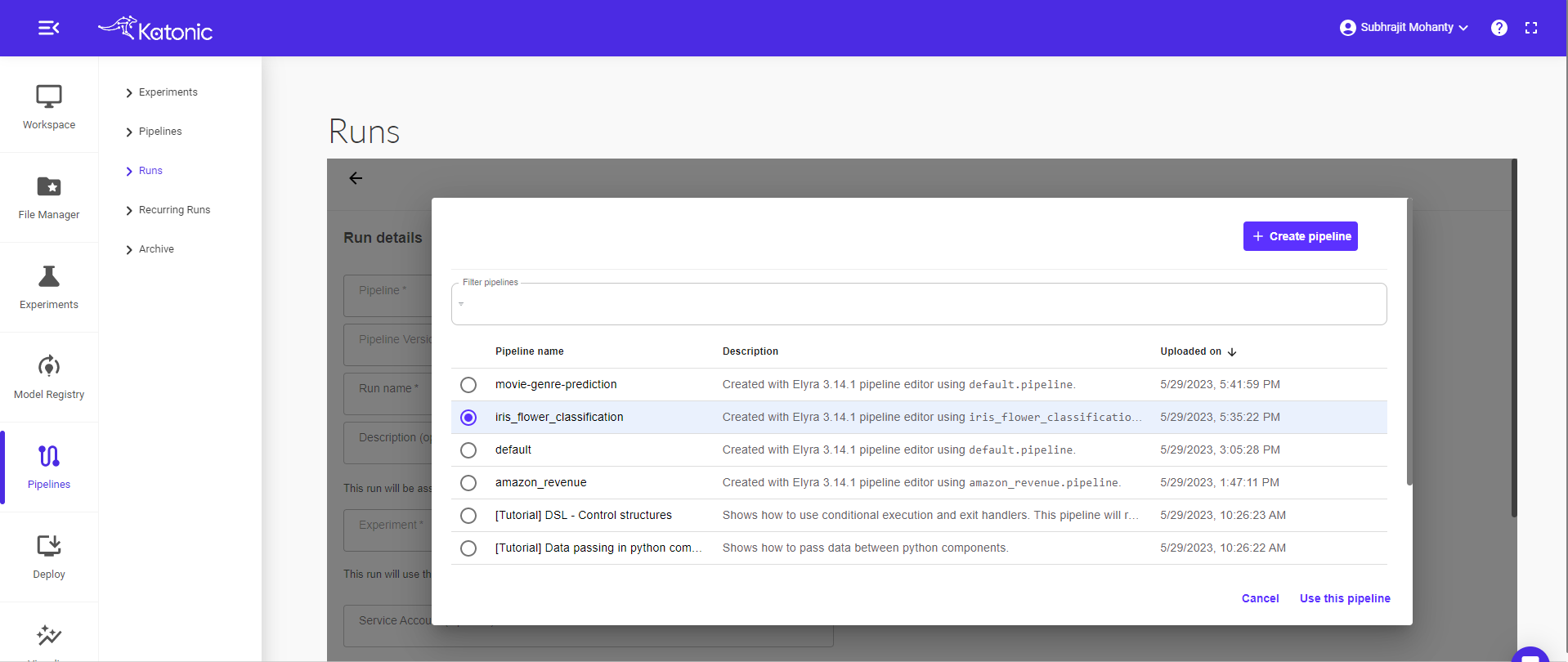Viewport: 1568px width, 662px height.
Task: Expand the Runs chevron in submenu
Action: click(x=129, y=172)
